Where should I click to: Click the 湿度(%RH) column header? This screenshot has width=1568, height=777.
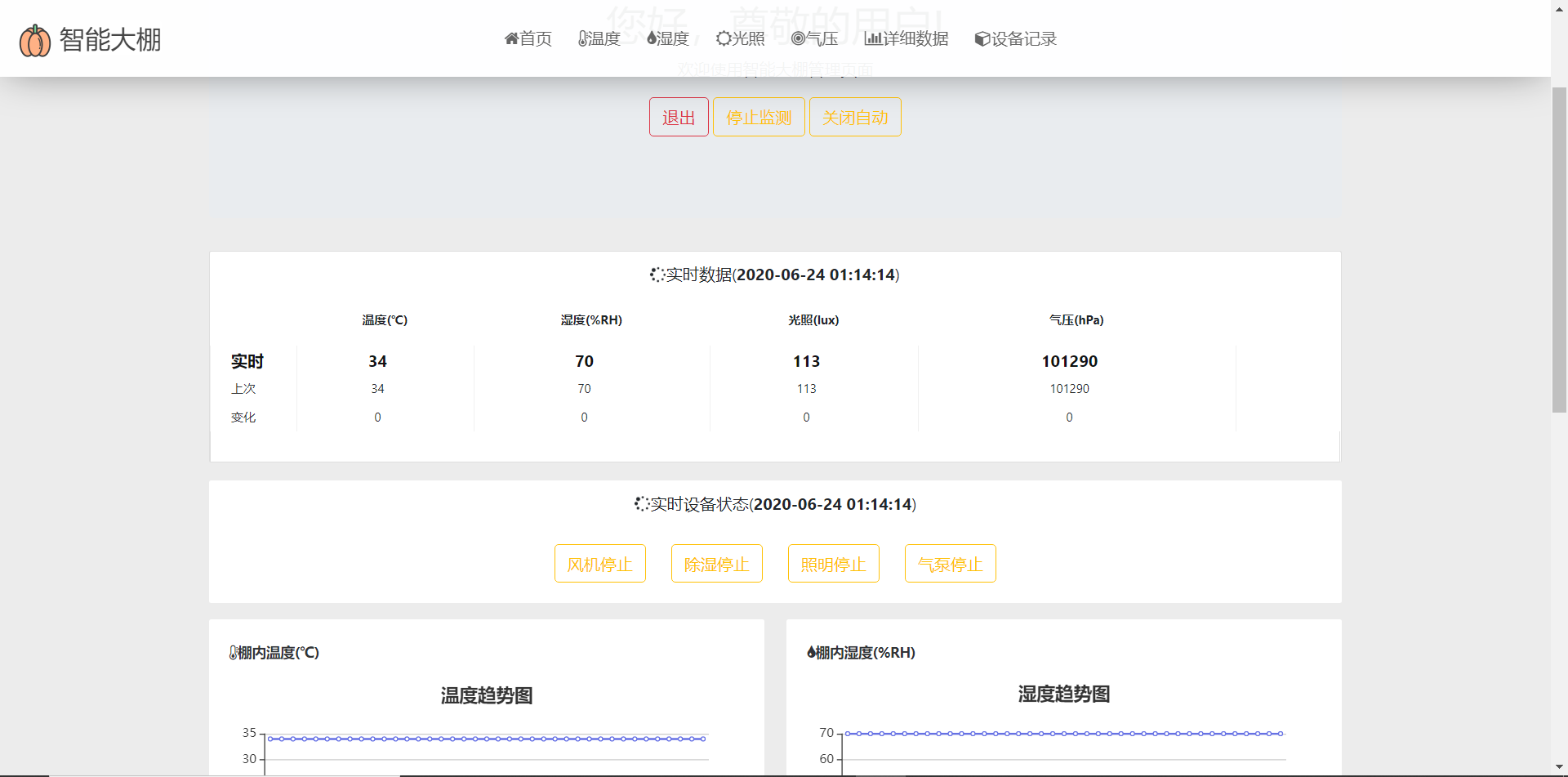point(591,319)
